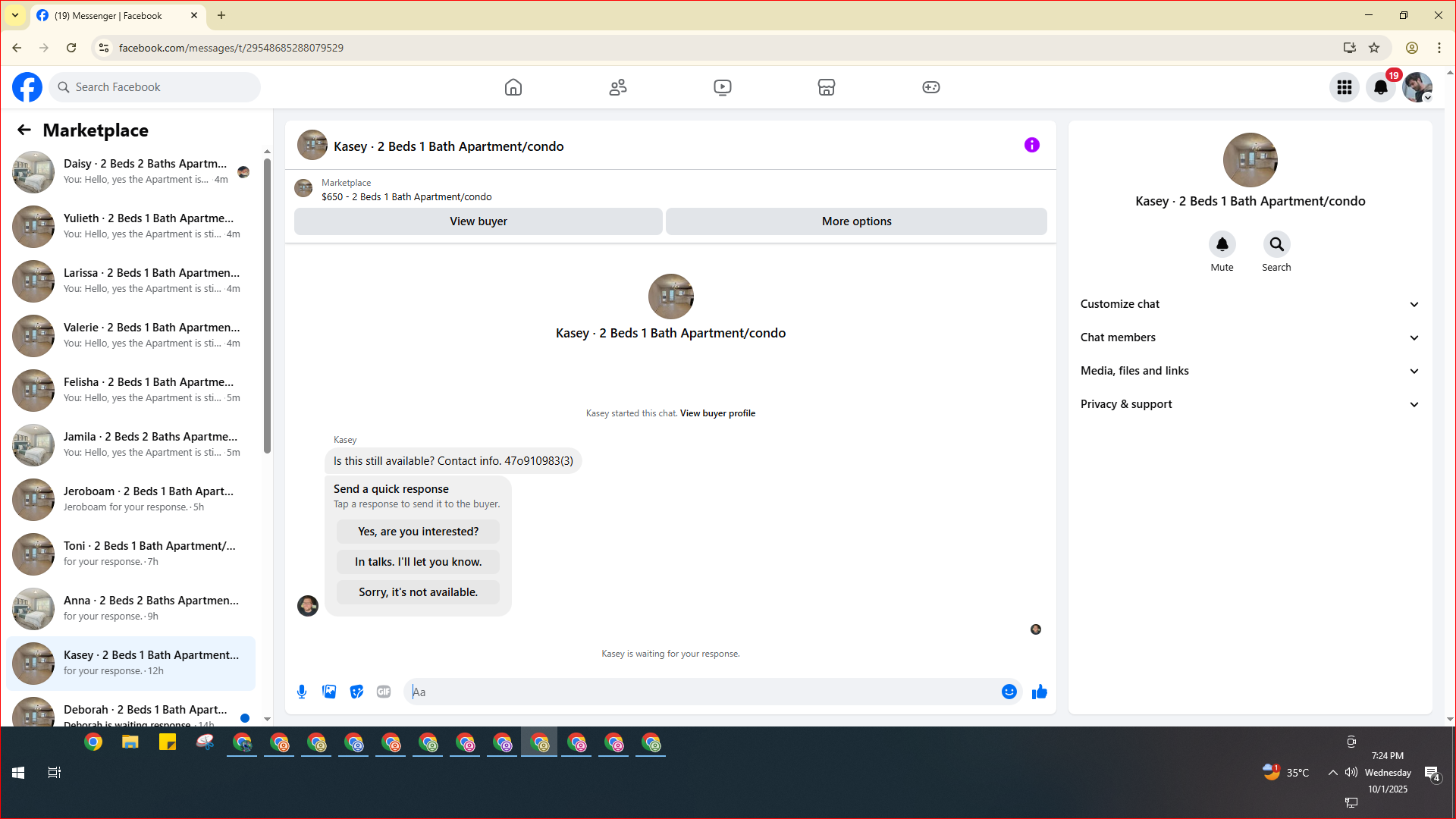Image resolution: width=1456 pixels, height=819 pixels.
Task: Open the system volume control
Action: (1351, 773)
